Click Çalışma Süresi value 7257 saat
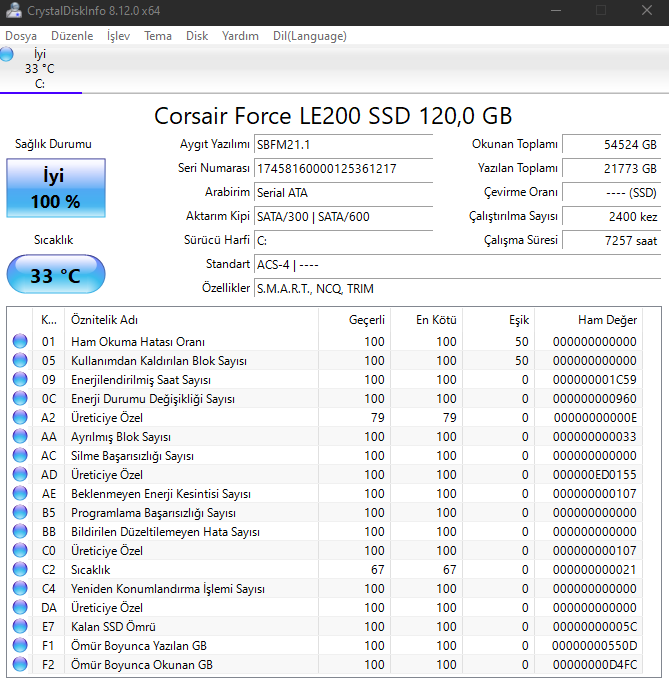 pyautogui.click(x=611, y=241)
